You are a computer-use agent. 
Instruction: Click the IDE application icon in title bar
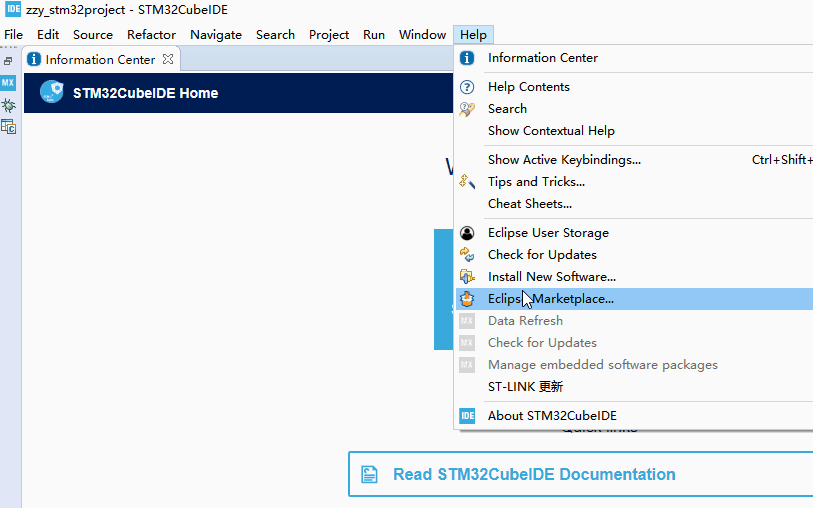[13, 9]
